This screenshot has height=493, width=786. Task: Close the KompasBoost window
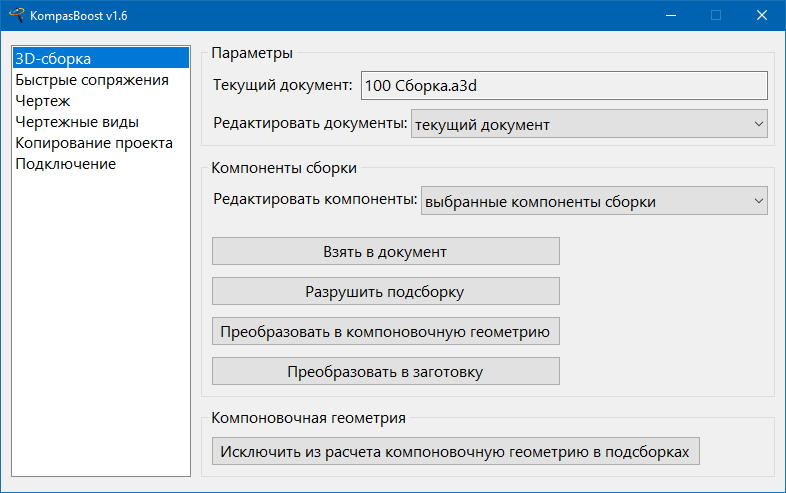point(762,16)
